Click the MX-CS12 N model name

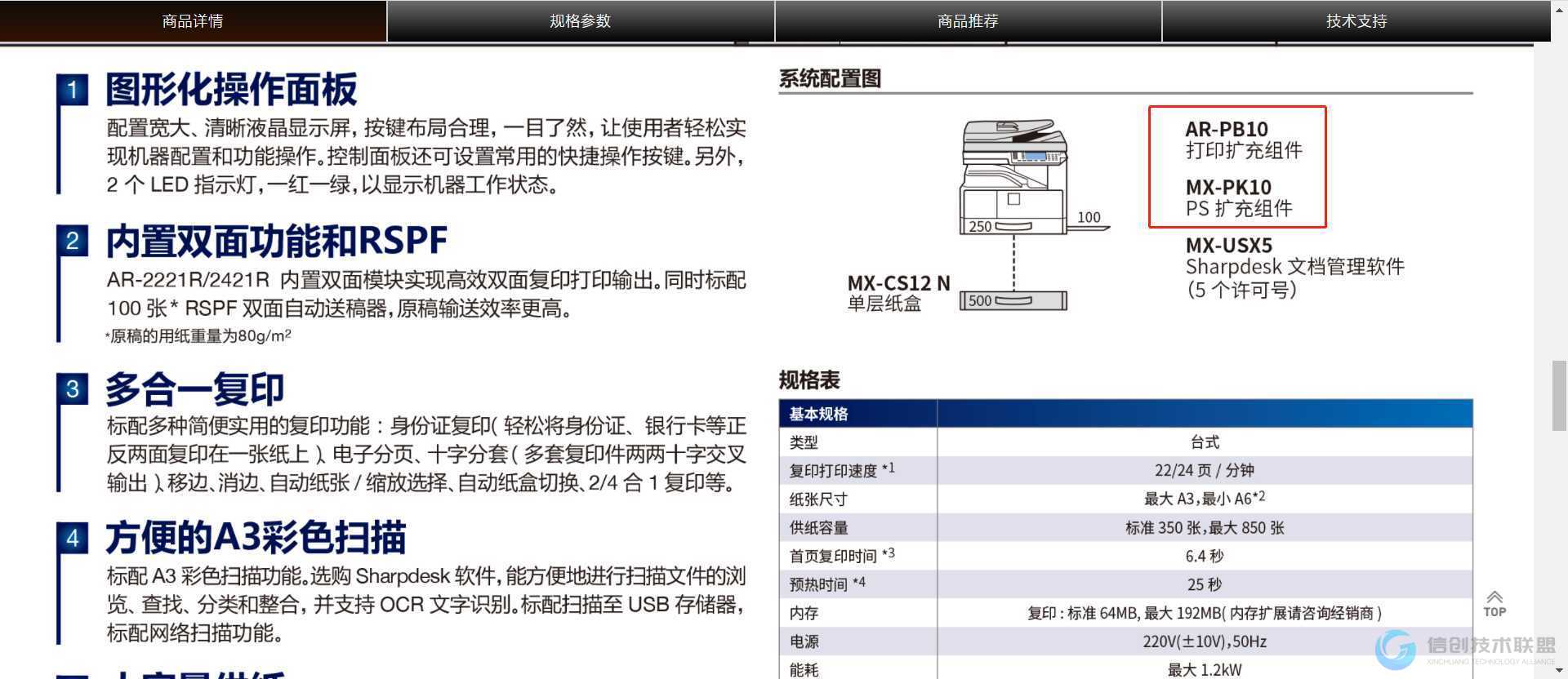point(898,283)
